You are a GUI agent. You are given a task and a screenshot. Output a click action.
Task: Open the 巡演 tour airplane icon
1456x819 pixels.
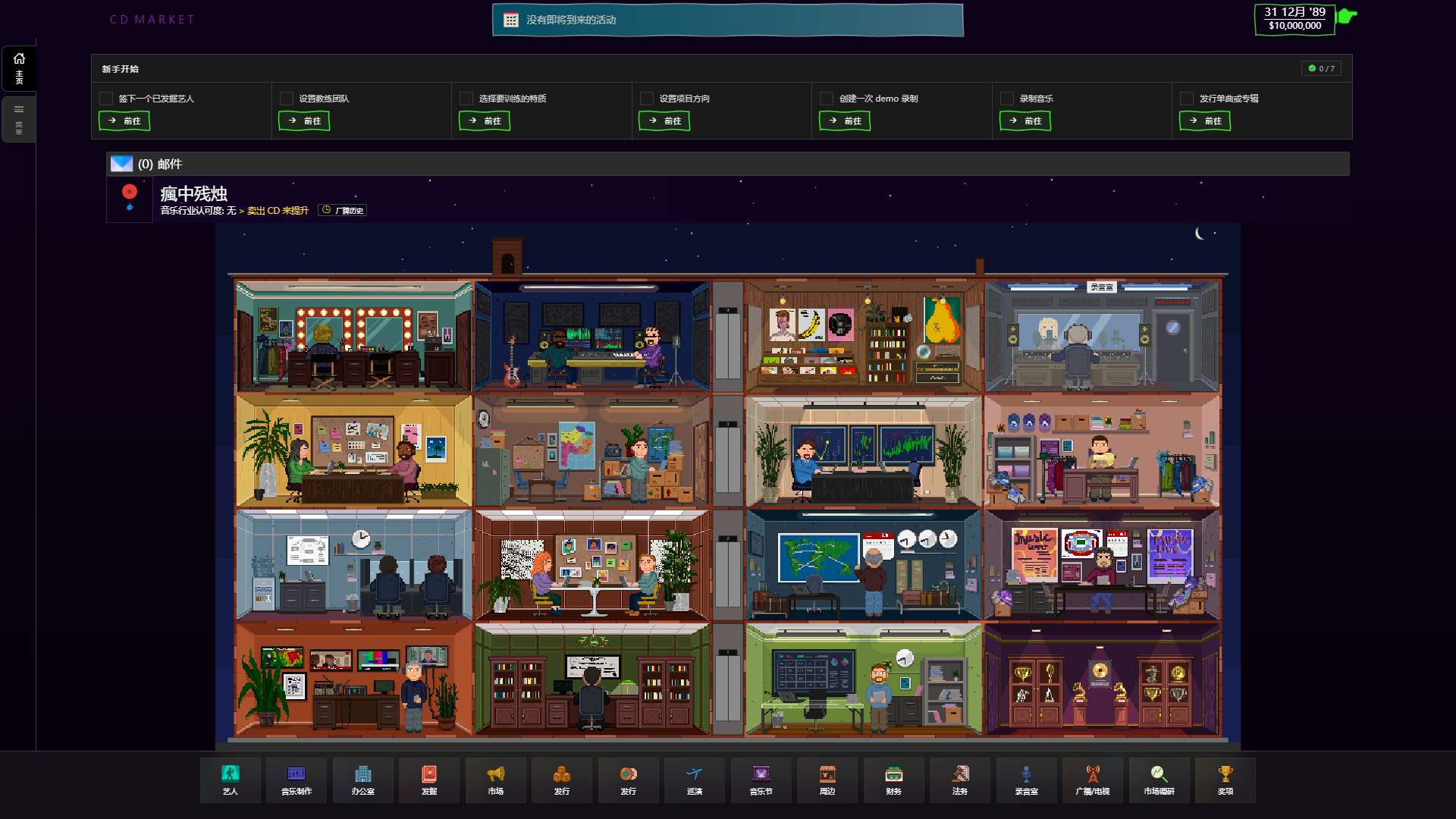[695, 780]
